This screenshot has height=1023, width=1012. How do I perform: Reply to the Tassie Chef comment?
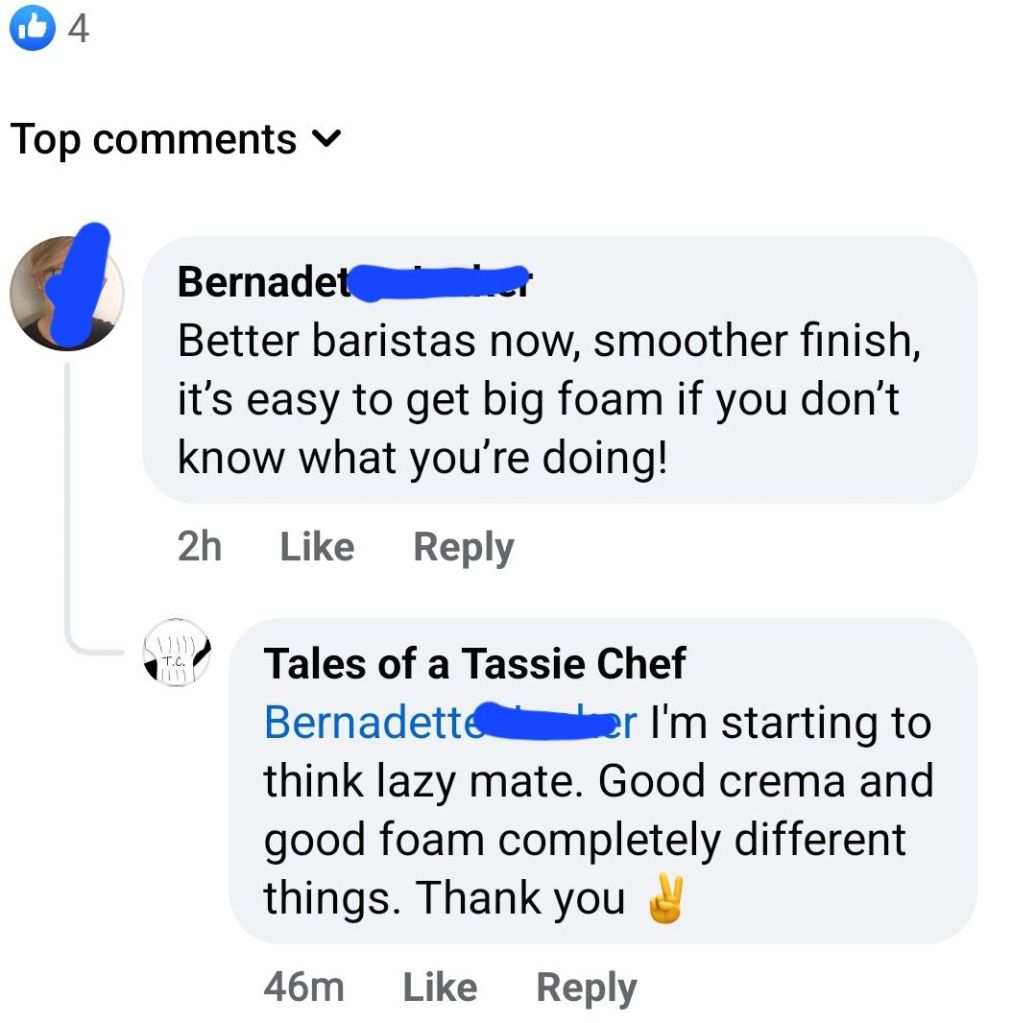pos(586,987)
